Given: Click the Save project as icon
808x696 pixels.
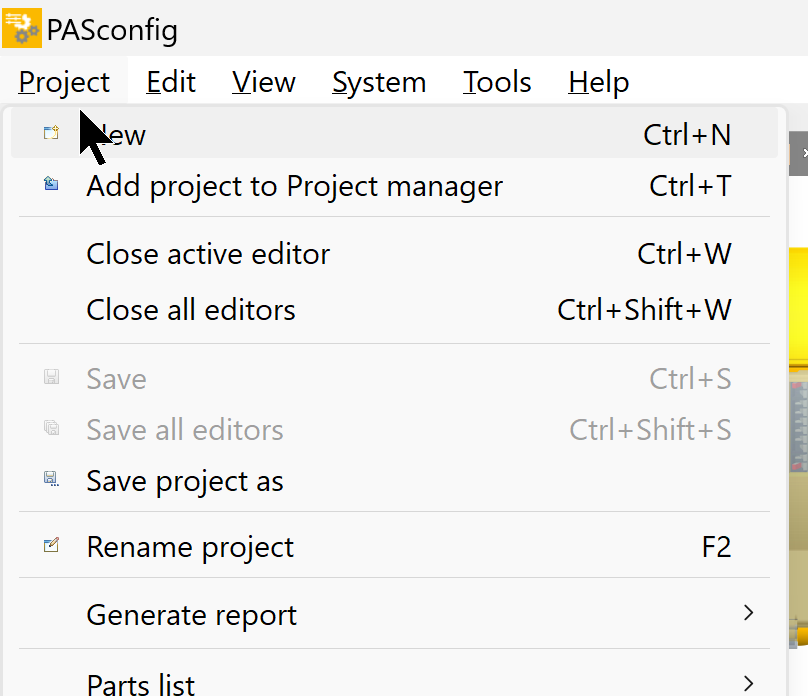Looking at the screenshot, I should tap(51, 479).
